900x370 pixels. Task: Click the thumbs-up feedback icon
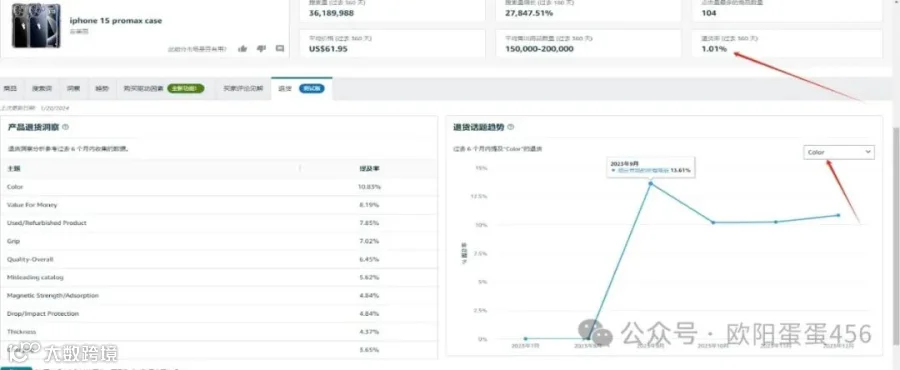(243, 49)
